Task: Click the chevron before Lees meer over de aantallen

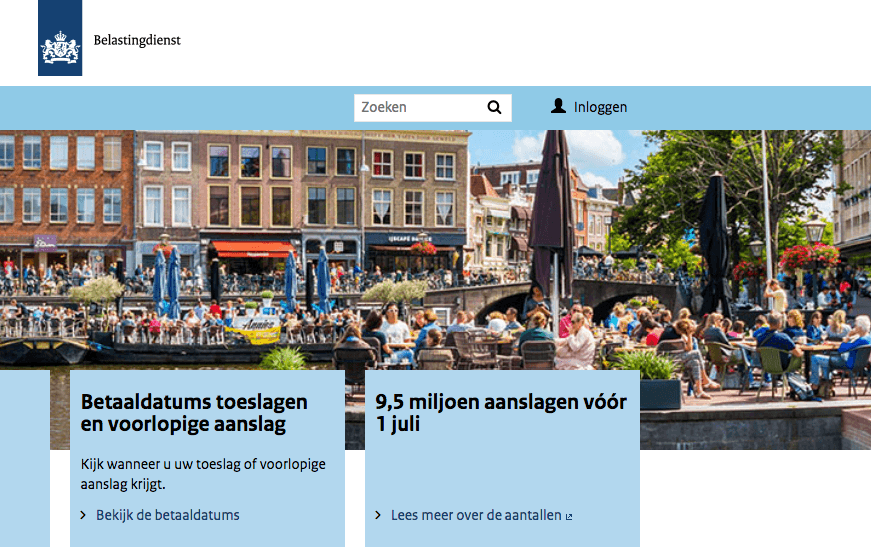Action: click(378, 515)
